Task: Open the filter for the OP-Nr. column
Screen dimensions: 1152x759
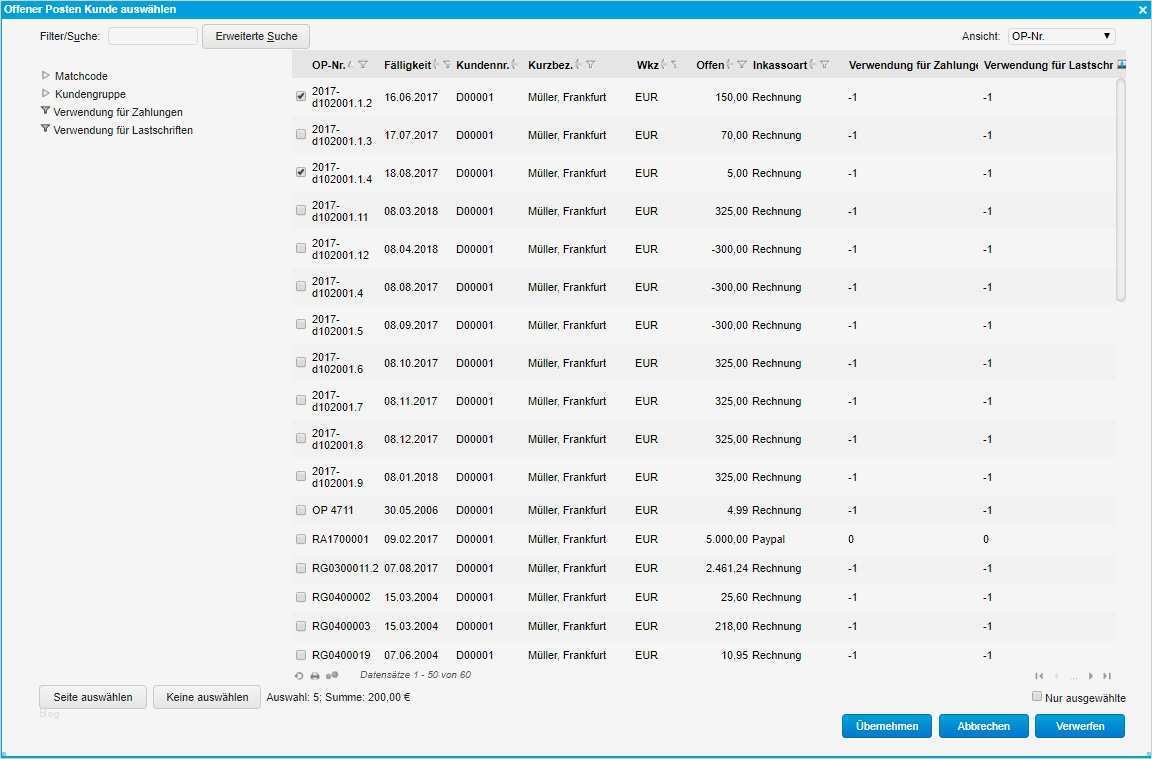Action: tap(362, 65)
